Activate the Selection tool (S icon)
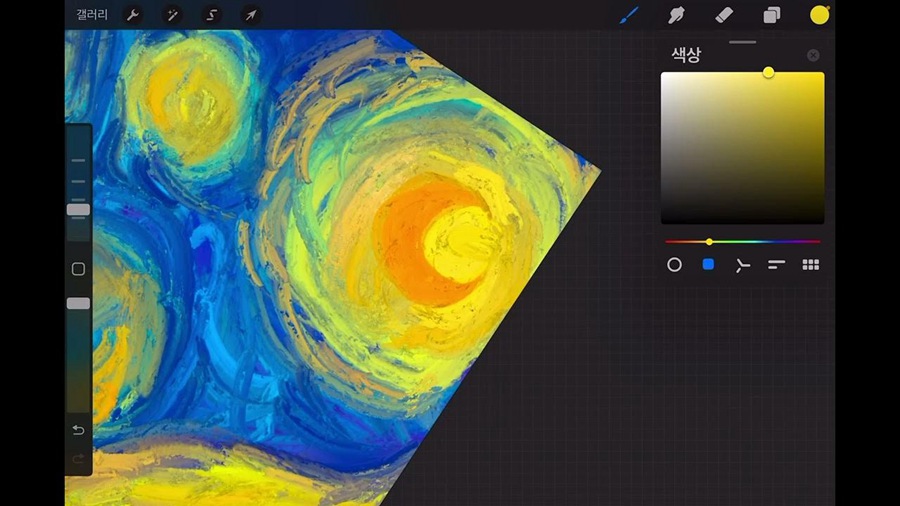This screenshot has width=900, height=506. (x=211, y=15)
